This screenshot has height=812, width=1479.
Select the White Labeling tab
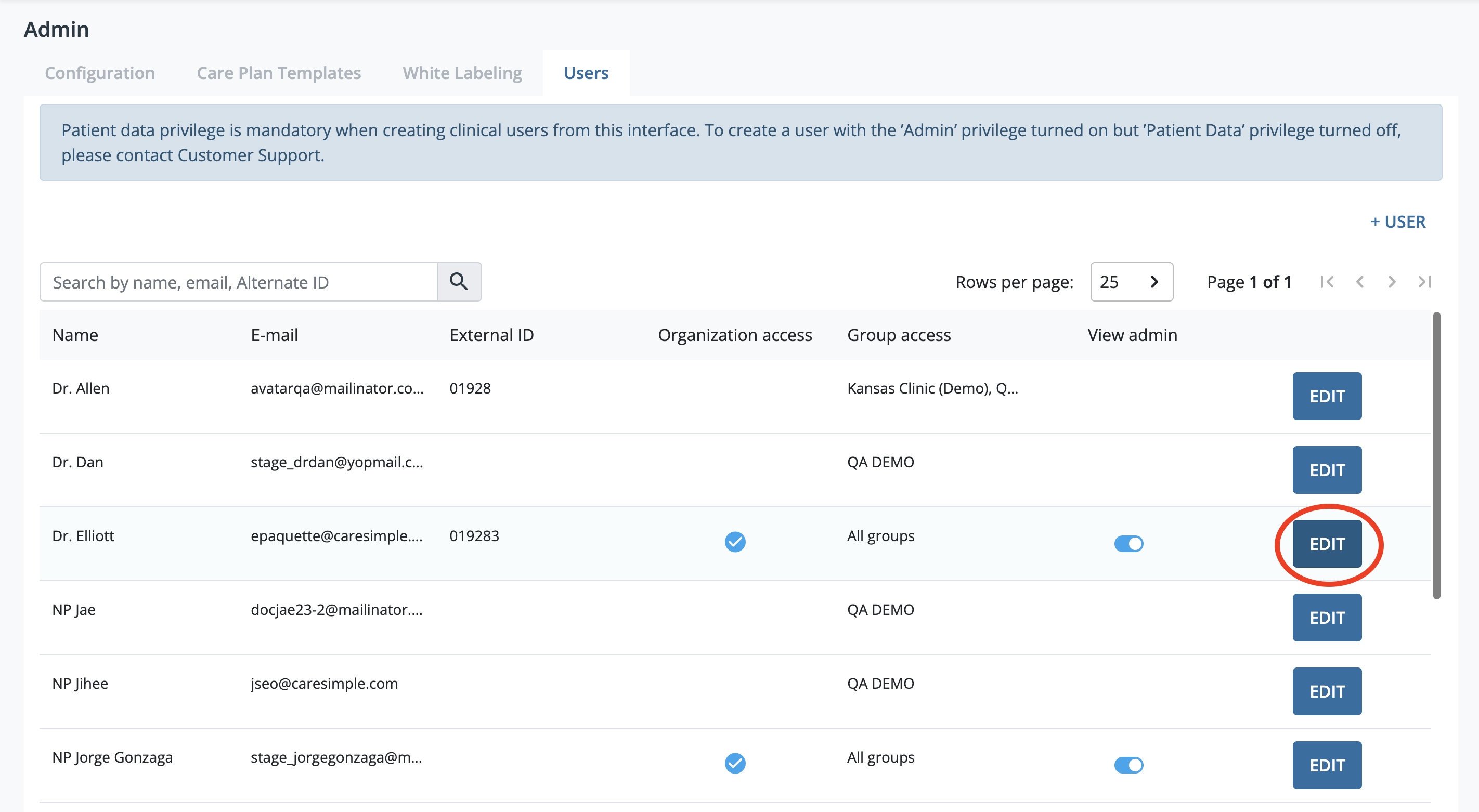pos(462,73)
